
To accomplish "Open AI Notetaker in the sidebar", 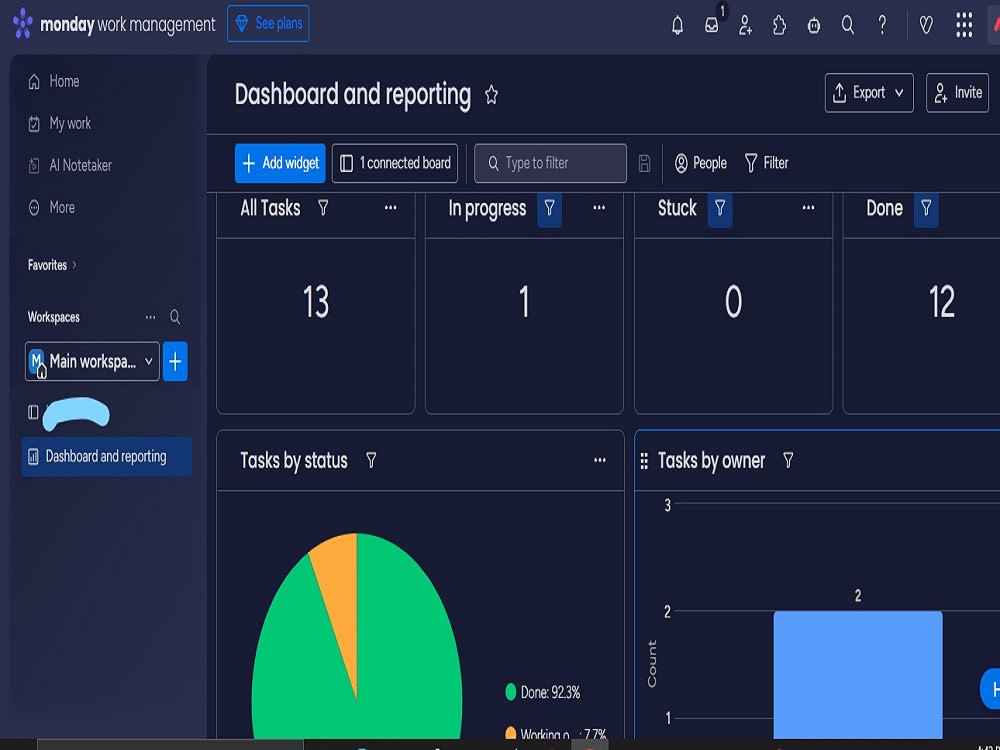I will (x=70, y=166).
